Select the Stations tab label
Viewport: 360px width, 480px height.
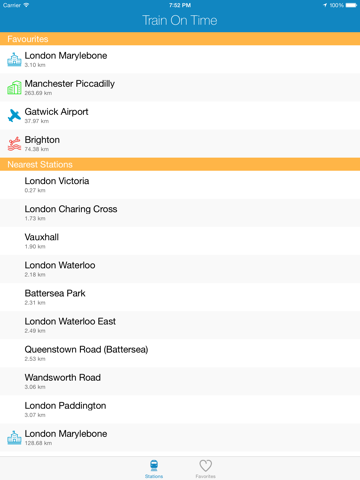pos(154,476)
